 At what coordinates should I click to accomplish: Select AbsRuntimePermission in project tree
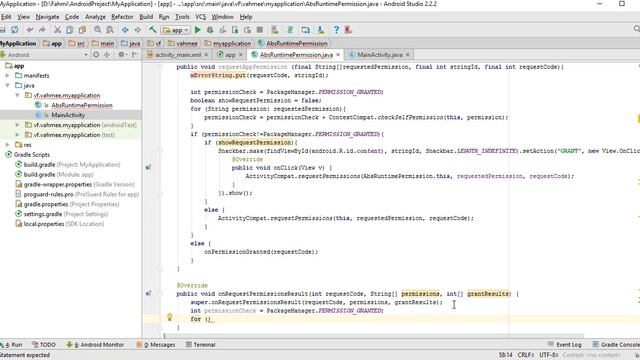tap(82, 105)
